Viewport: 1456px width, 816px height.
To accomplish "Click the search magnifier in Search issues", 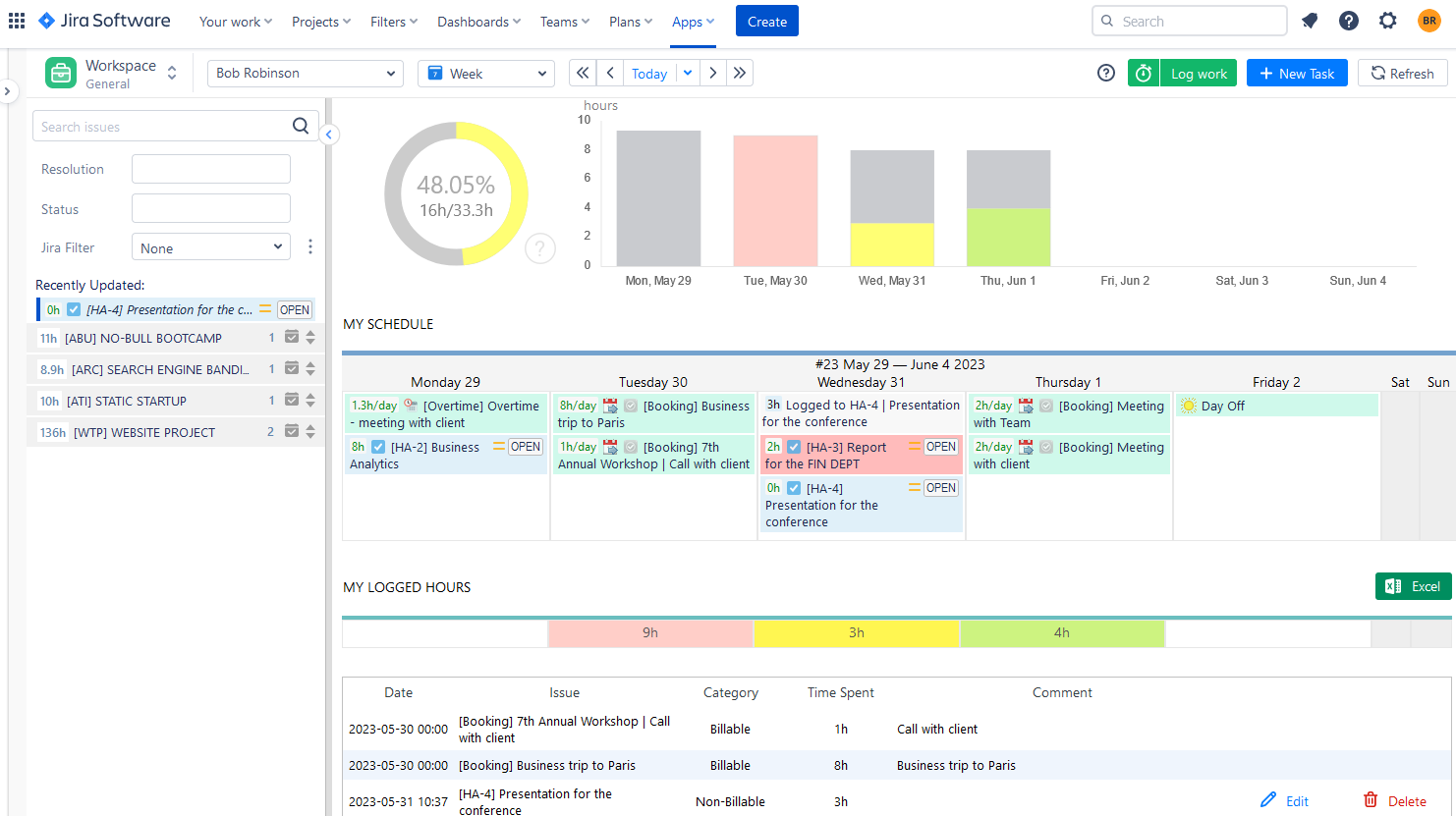I will (x=301, y=126).
